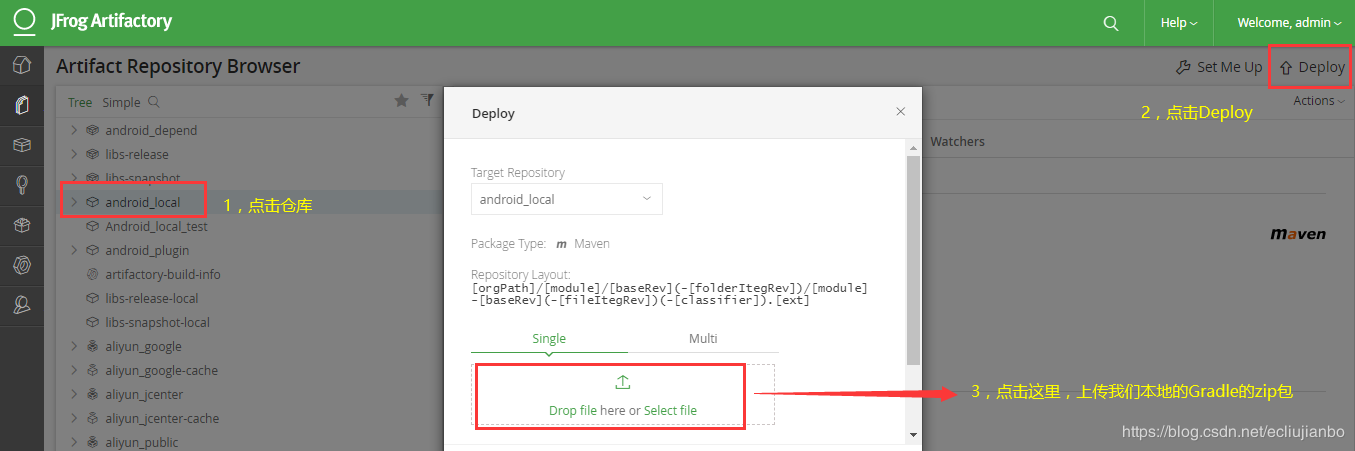Open the Help dropdown menu
This screenshot has height=451, width=1355.
tap(1179, 23)
